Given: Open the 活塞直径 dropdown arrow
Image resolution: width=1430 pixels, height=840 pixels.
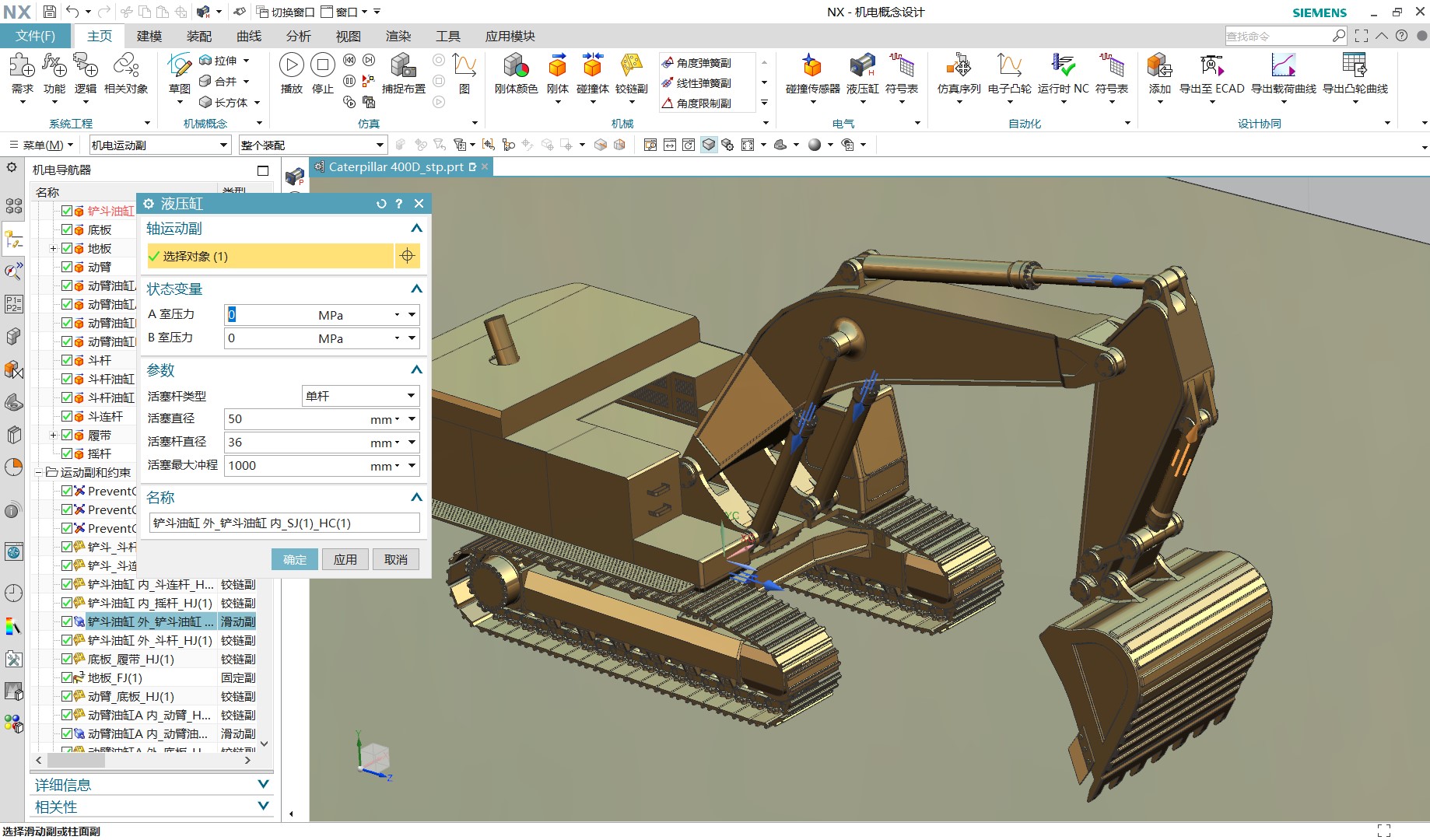Looking at the screenshot, I should (412, 418).
